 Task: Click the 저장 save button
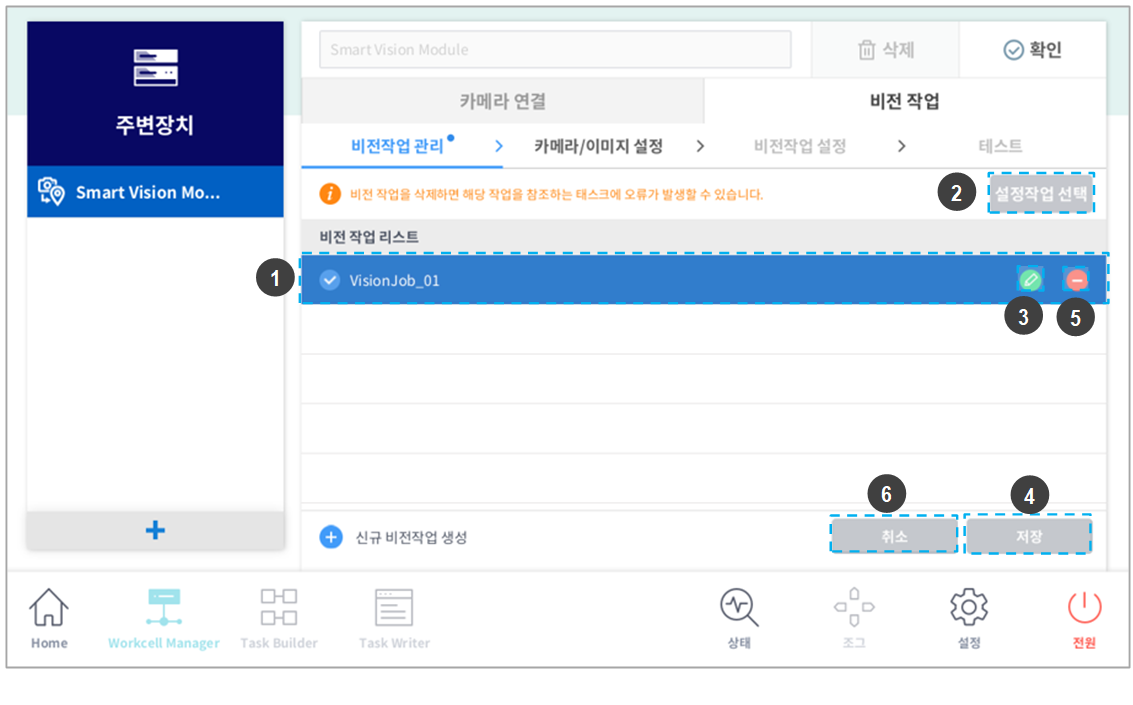1028,536
